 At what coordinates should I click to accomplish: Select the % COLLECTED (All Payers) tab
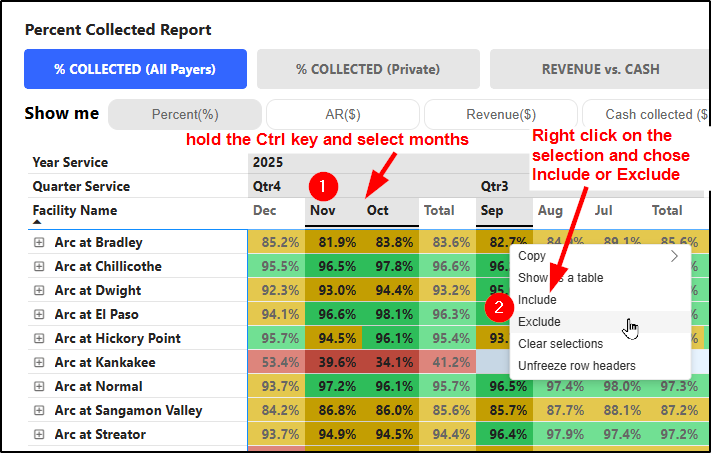tap(135, 69)
